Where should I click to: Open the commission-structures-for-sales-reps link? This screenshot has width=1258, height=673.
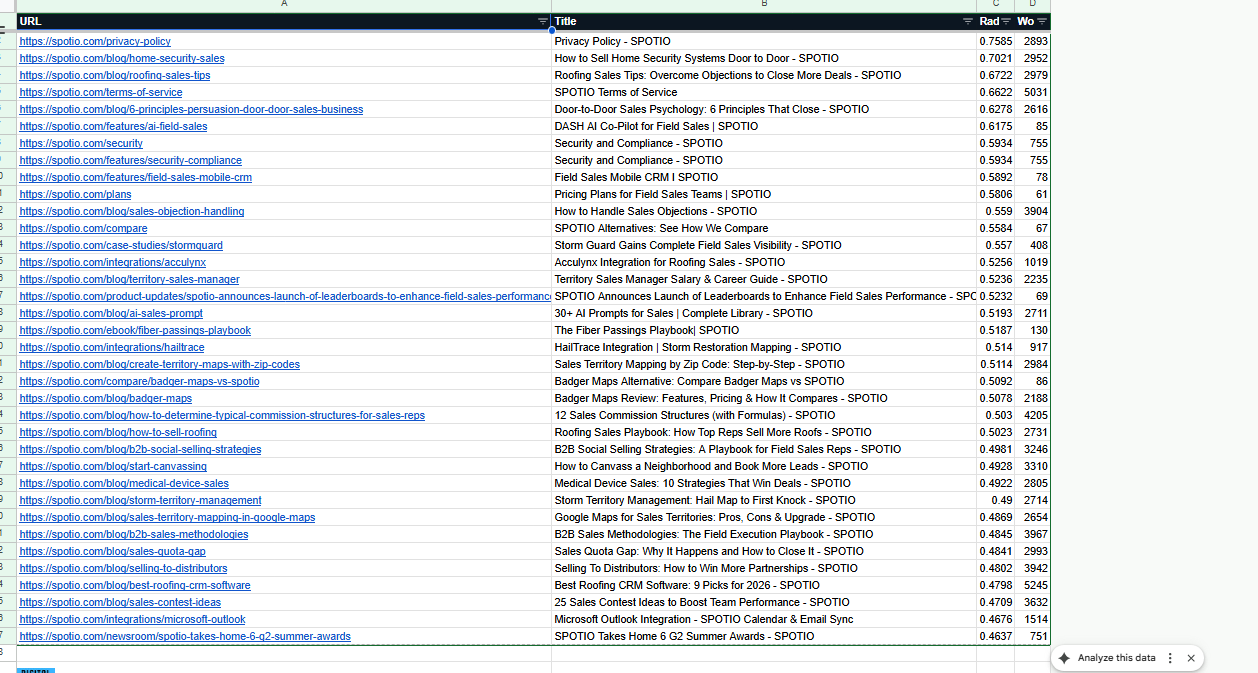coord(222,415)
